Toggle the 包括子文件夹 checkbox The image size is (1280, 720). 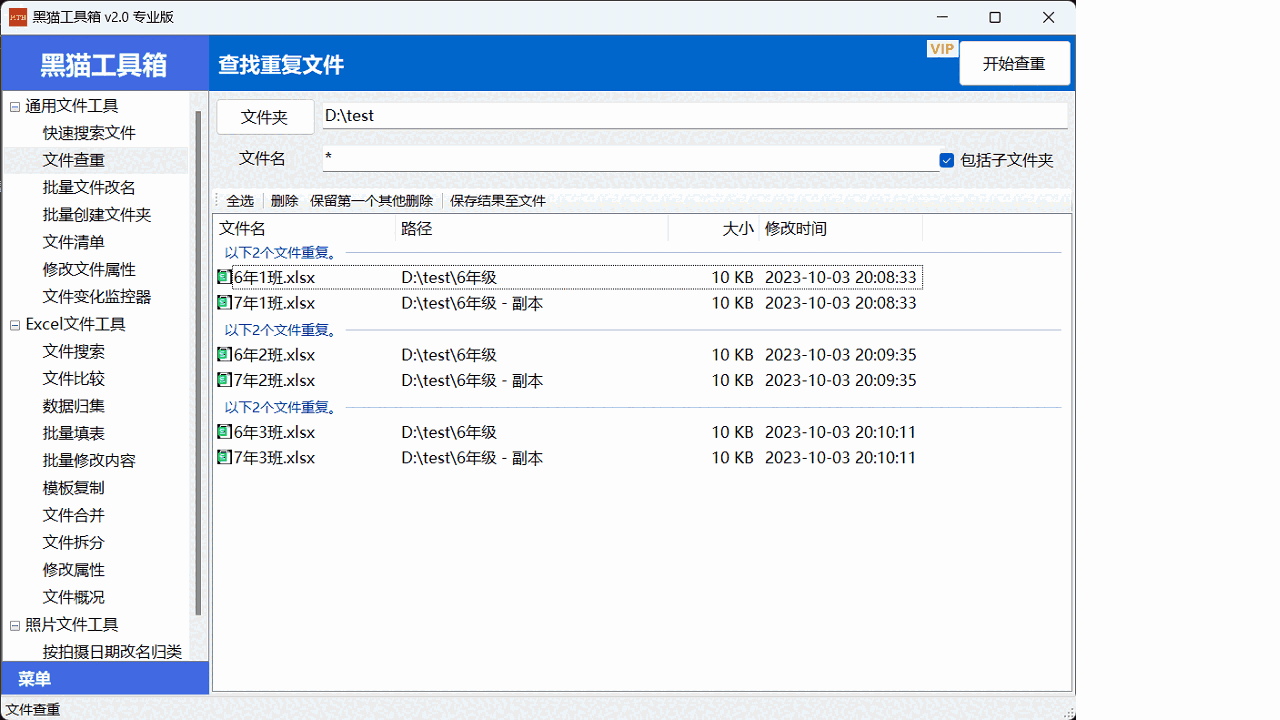(947, 160)
